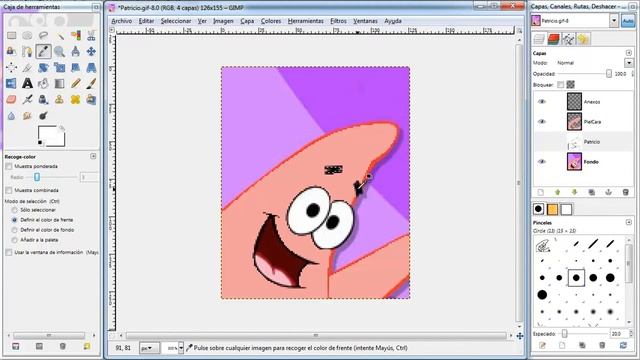The image size is (640, 360).
Task: Select the Blur/Sharpen droplet tool
Action: click(x=11, y=116)
